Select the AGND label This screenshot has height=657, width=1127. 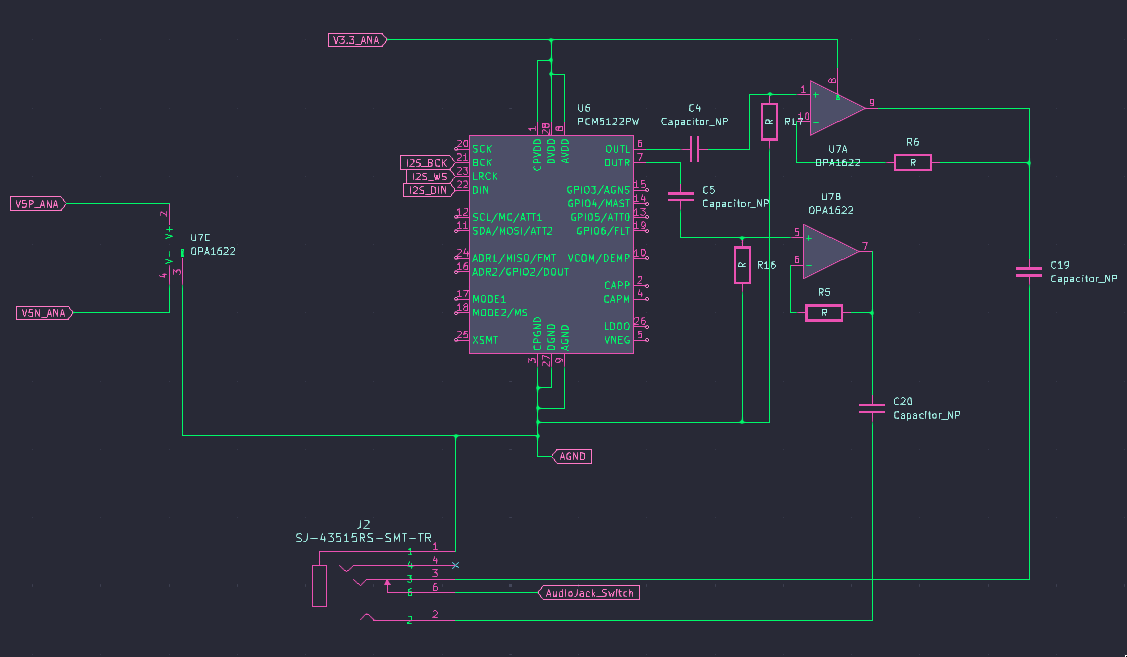pyautogui.click(x=572, y=456)
